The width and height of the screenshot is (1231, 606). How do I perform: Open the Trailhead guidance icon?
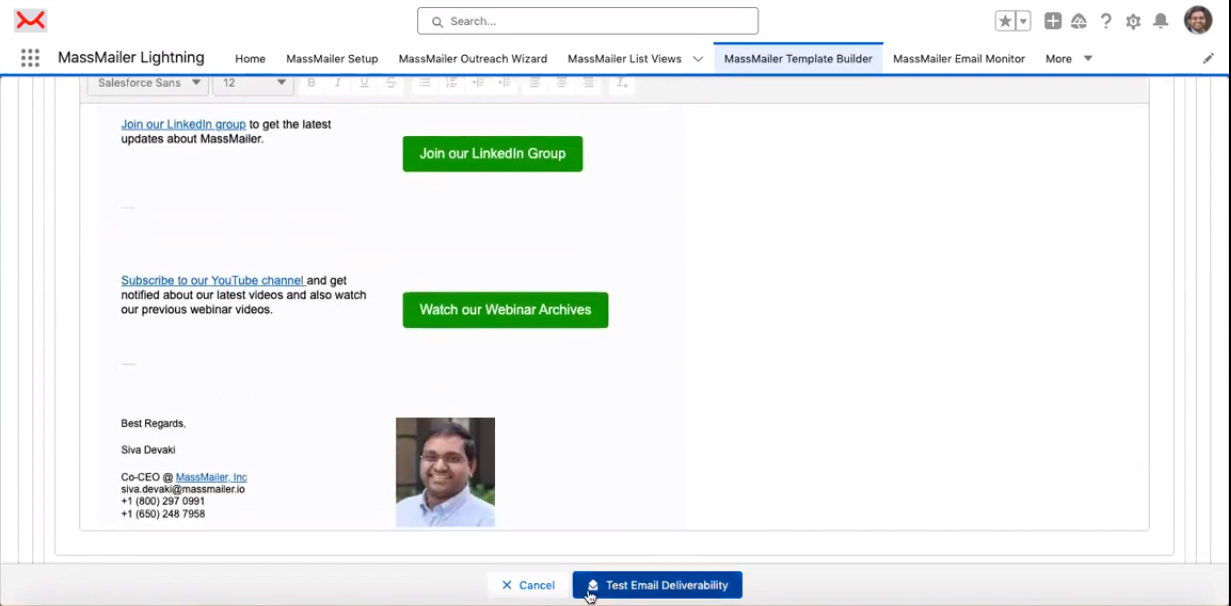(x=1079, y=21)
